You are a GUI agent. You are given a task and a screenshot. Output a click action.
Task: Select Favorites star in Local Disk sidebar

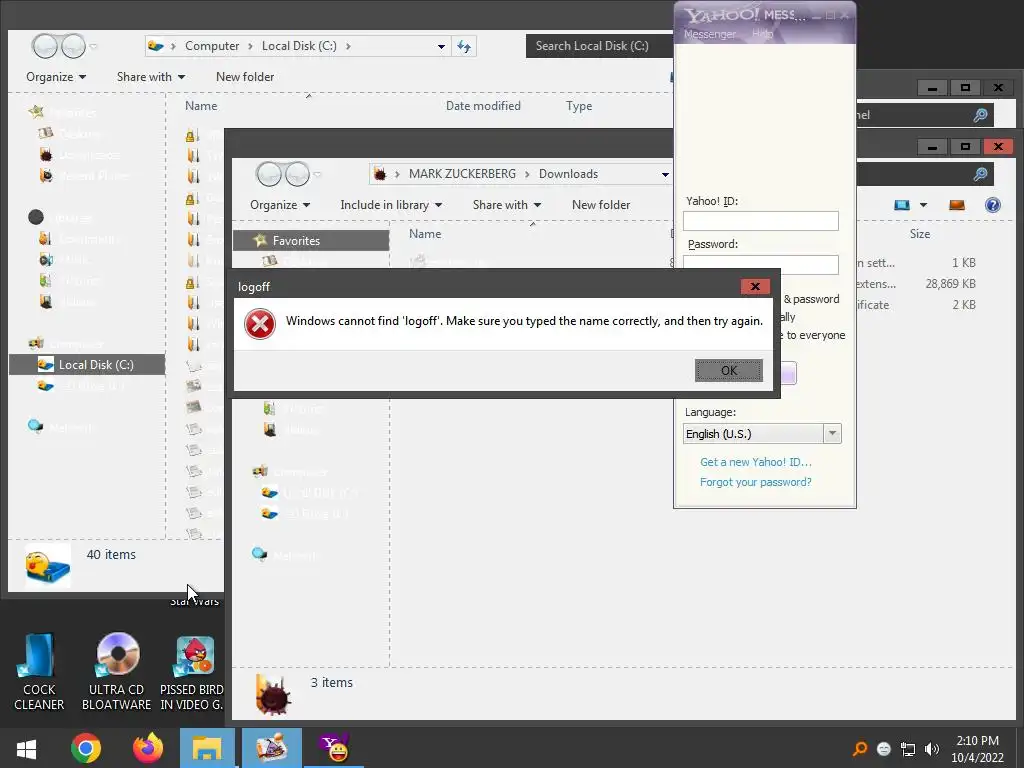point(36,112)
